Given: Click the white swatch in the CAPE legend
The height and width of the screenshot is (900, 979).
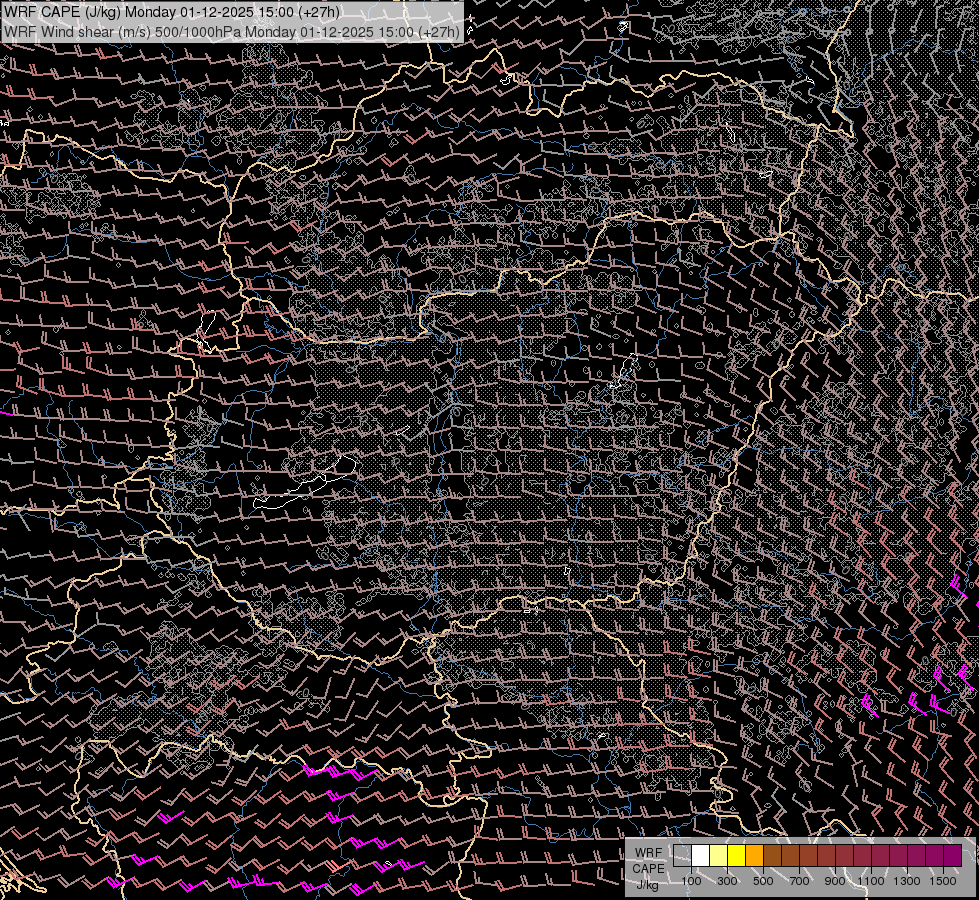Looking at the screenshot, I should [701, 855].
